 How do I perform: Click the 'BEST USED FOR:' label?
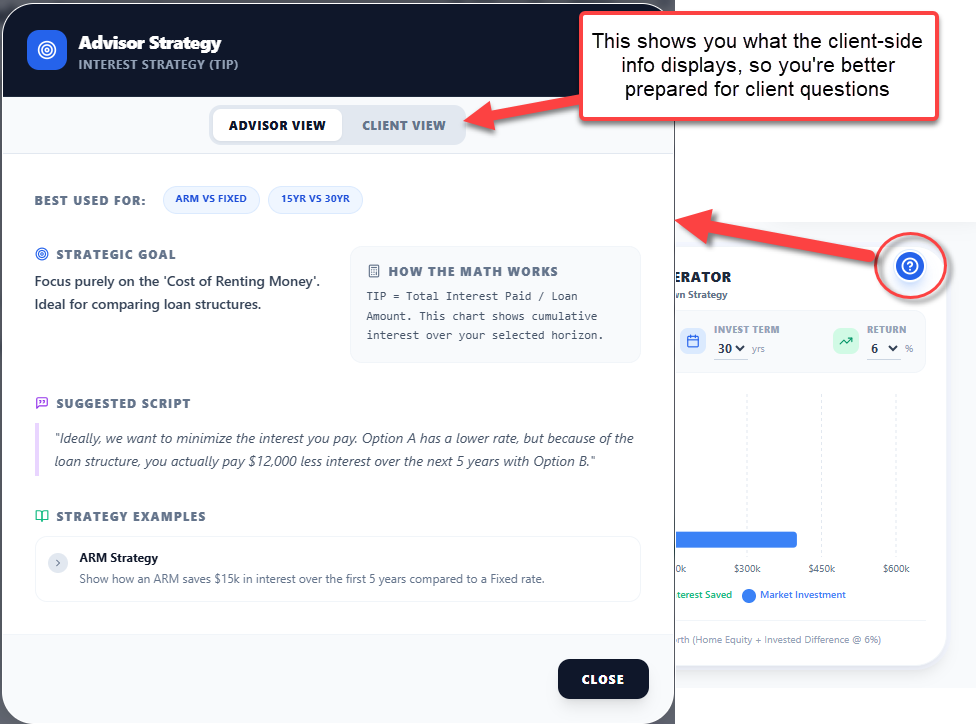coord(90,201)
